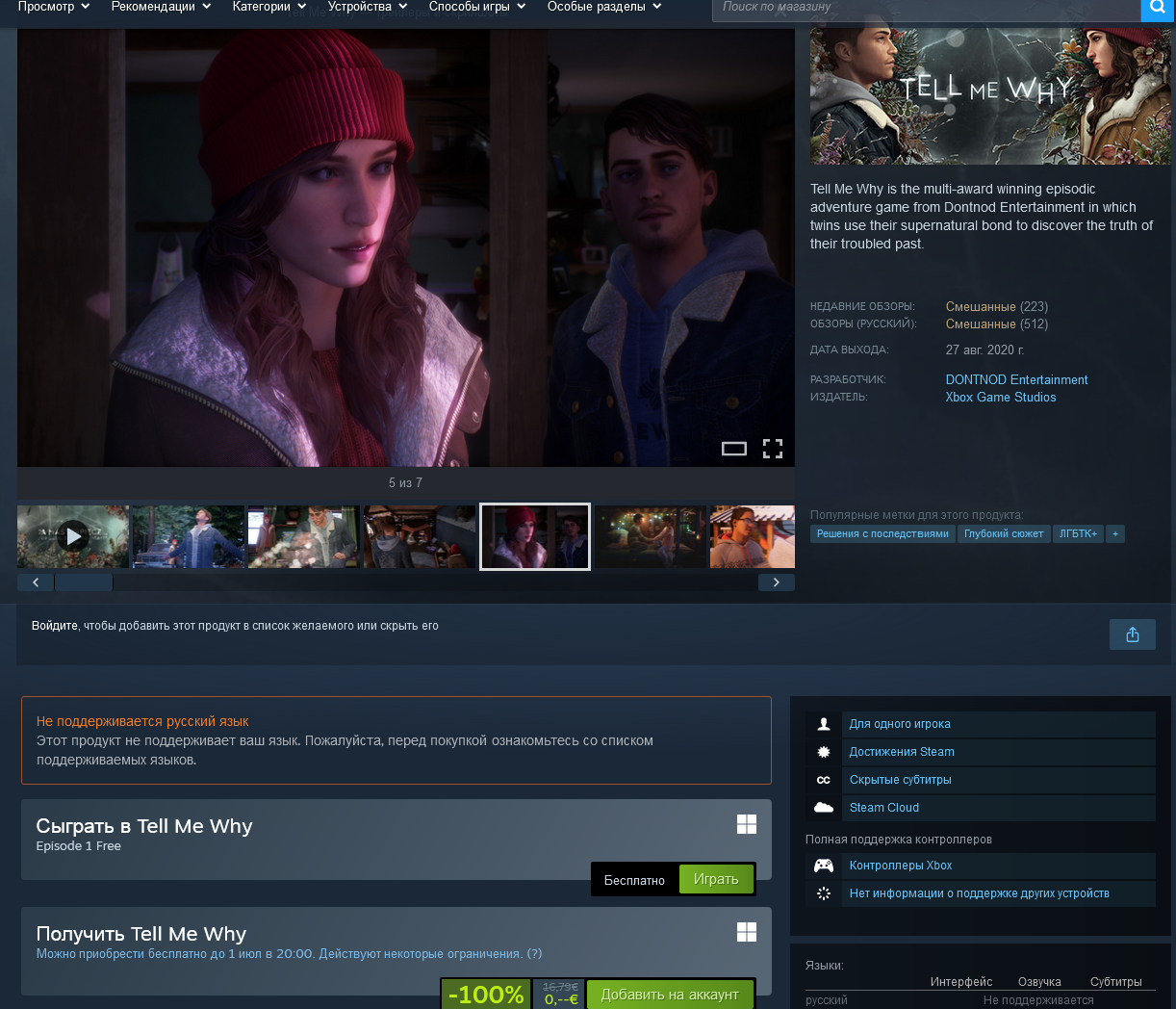Click the 5 из 7 counter text

405,483
